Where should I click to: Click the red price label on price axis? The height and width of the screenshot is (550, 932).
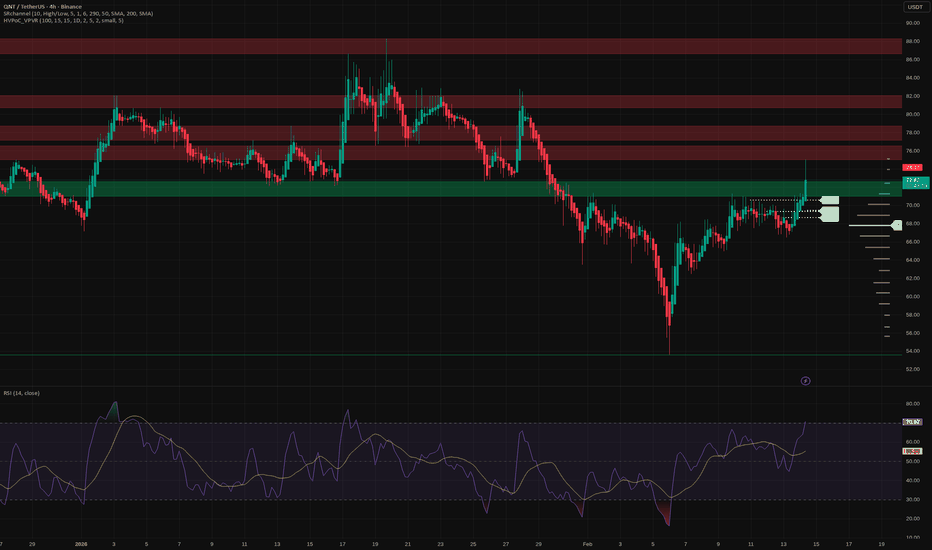tap(913, 167)
